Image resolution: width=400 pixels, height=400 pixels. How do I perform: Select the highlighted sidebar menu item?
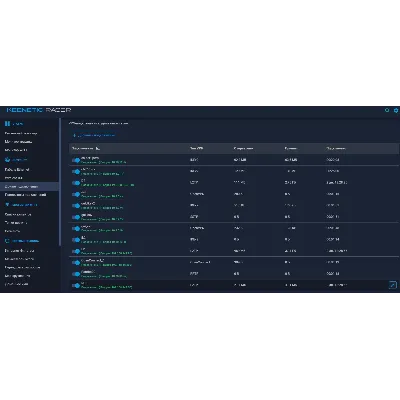(x=29, y=186)
